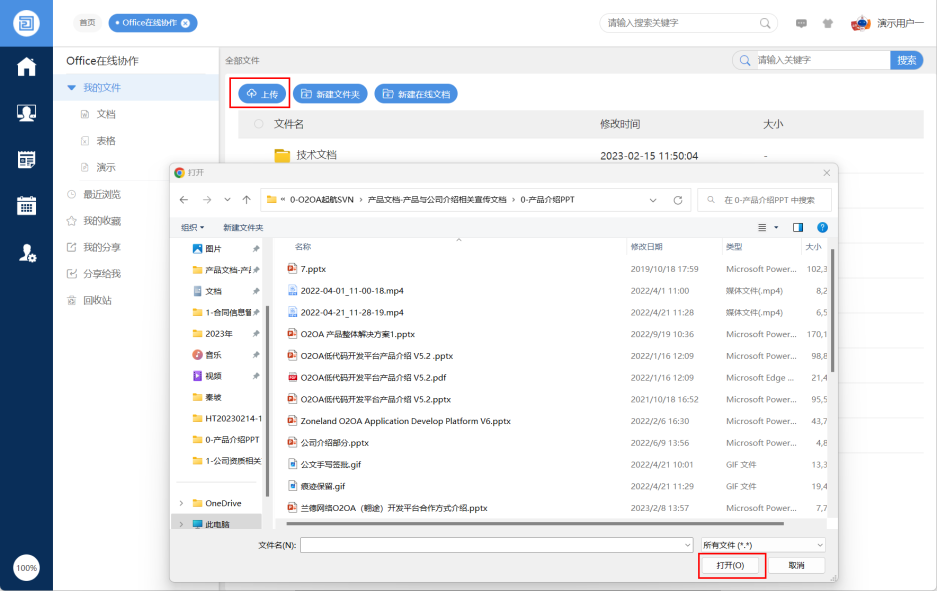The height and width of the screenshot is (591, 937).
Task: Expand the OneDrive tree node
Action: [181, 503]
